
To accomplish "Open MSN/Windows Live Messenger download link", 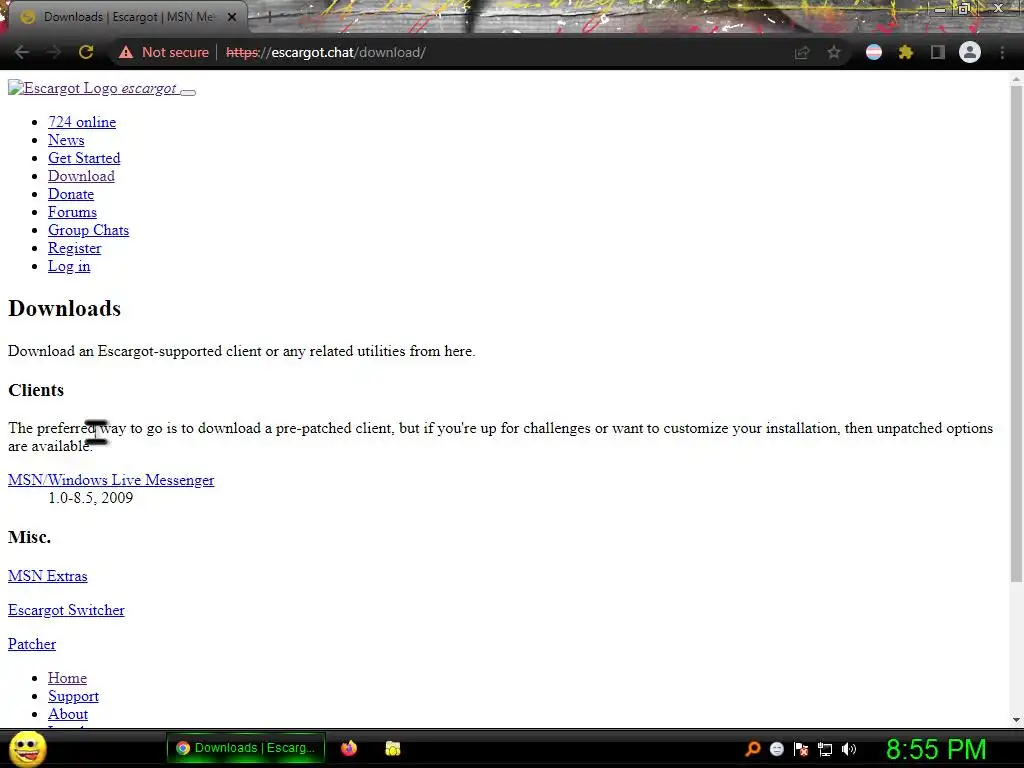I will click(x=111, y=480).
